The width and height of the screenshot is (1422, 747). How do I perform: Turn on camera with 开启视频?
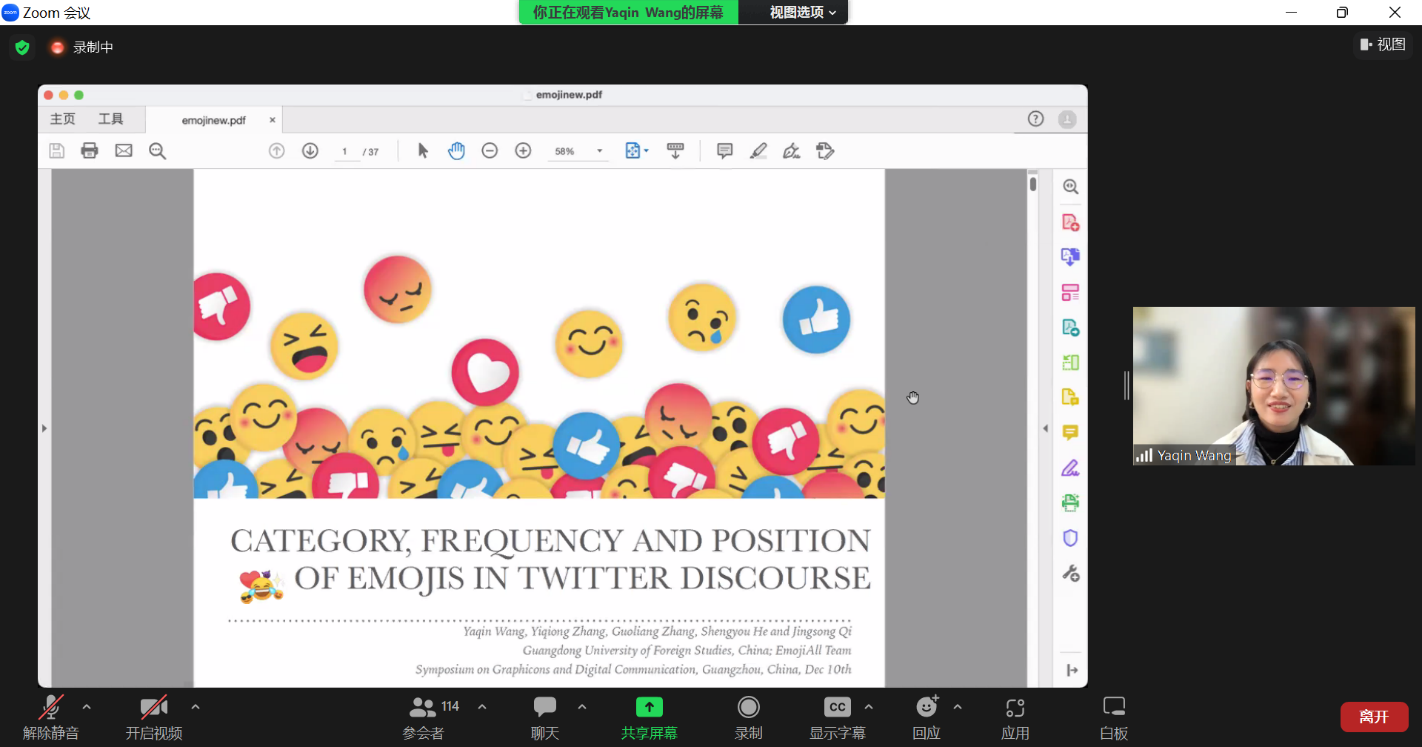point(153,717)
